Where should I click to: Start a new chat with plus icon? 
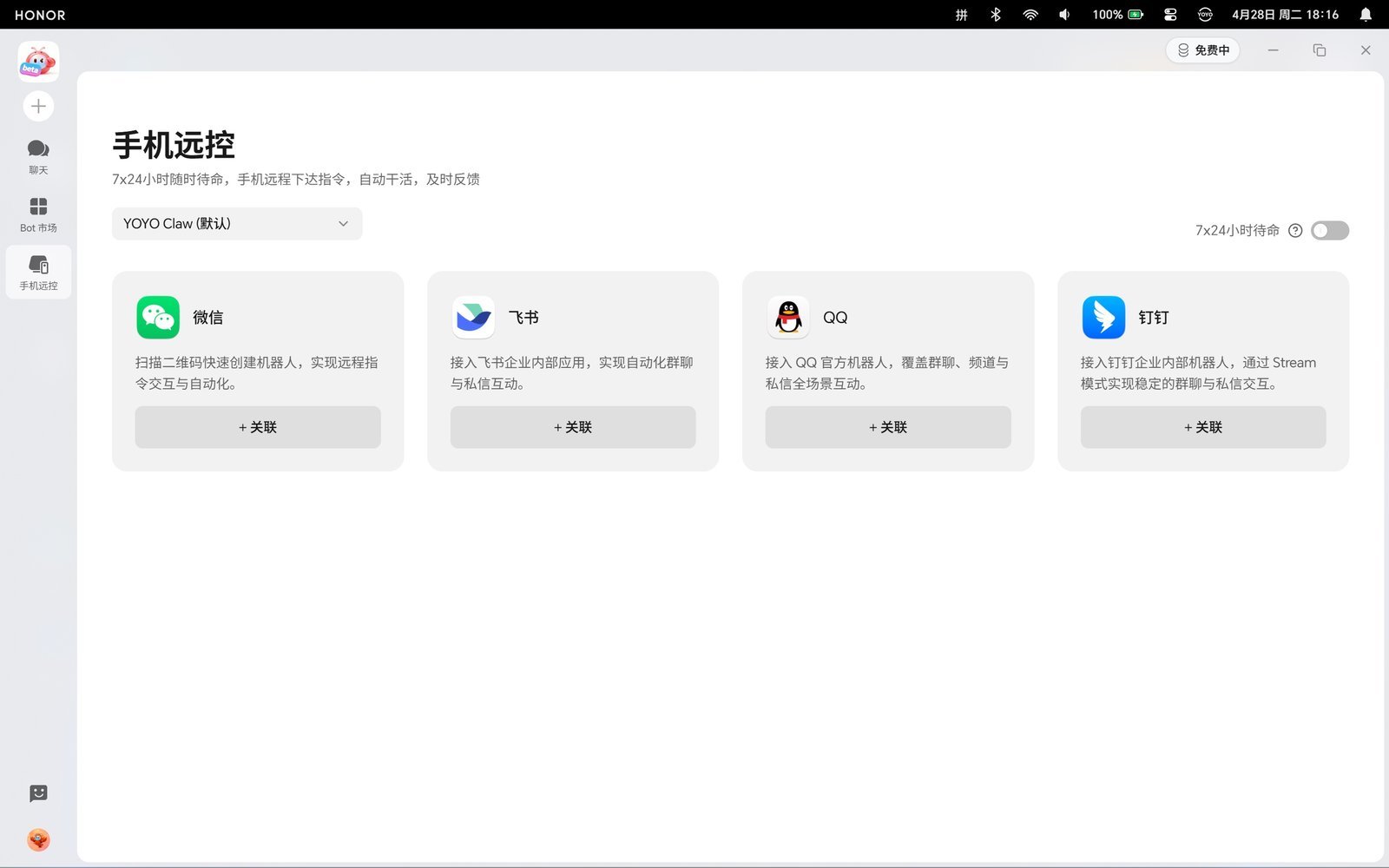[38, 106]
